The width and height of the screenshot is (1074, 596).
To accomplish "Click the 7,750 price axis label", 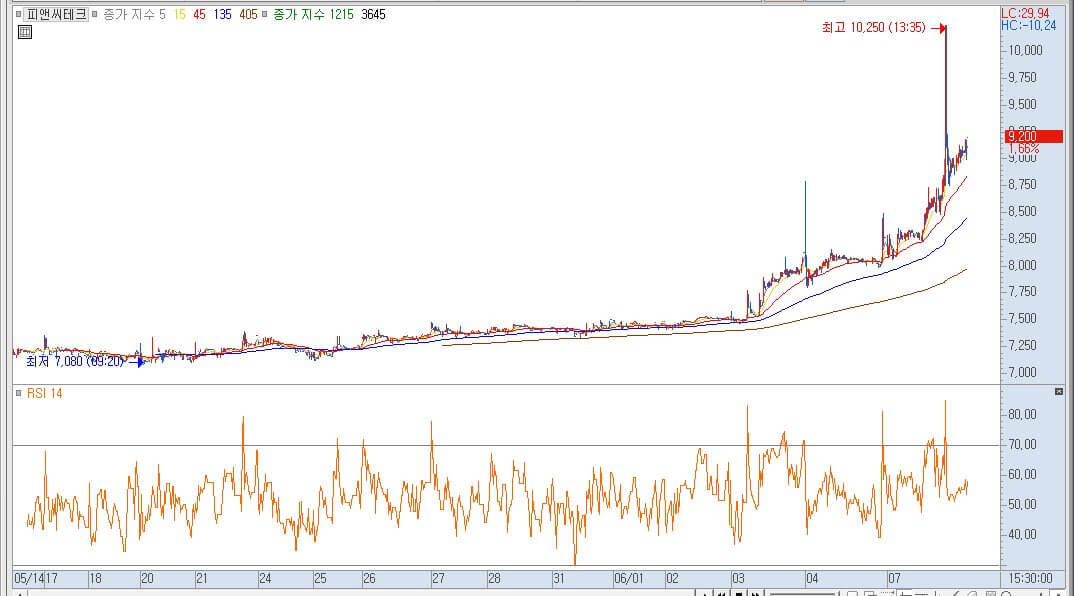I will click(x=1022, y=292).
